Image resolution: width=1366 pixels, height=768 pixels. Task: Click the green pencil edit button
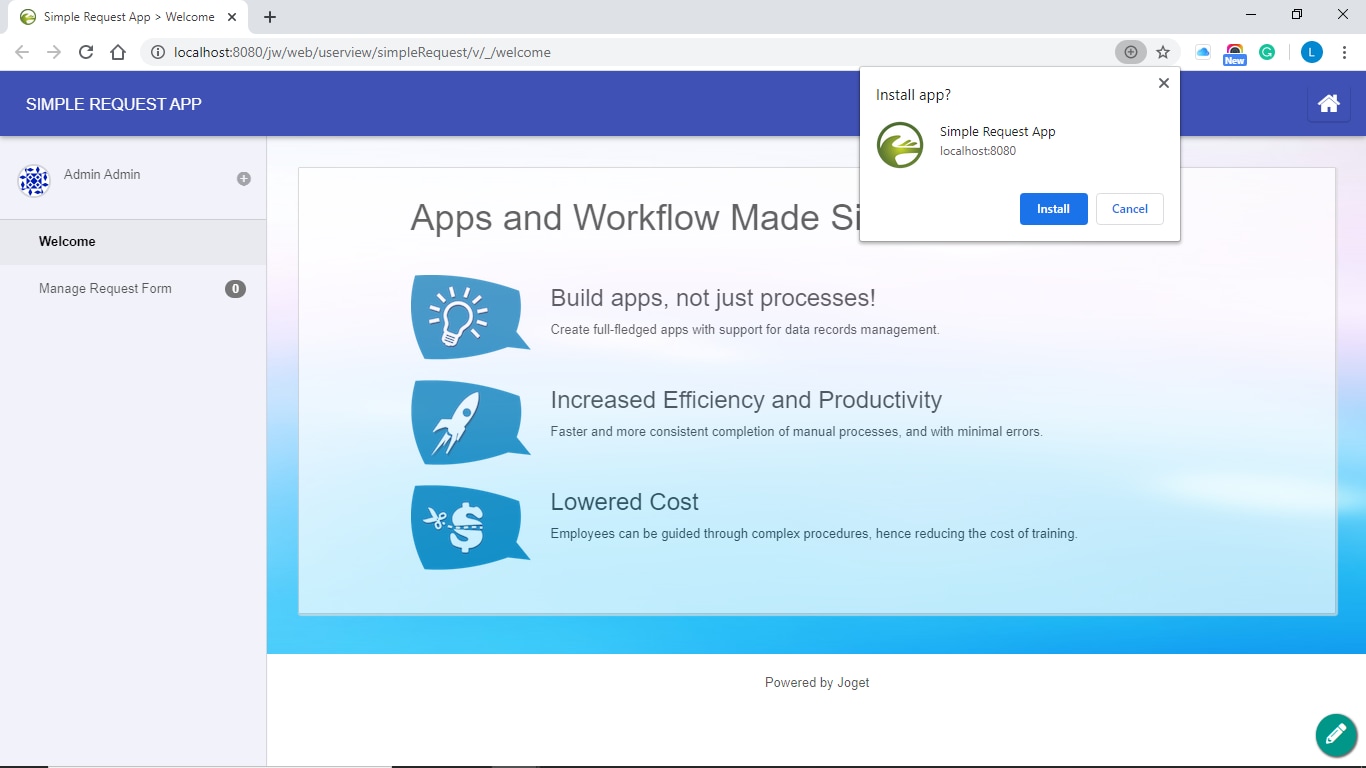[1336, 735]
